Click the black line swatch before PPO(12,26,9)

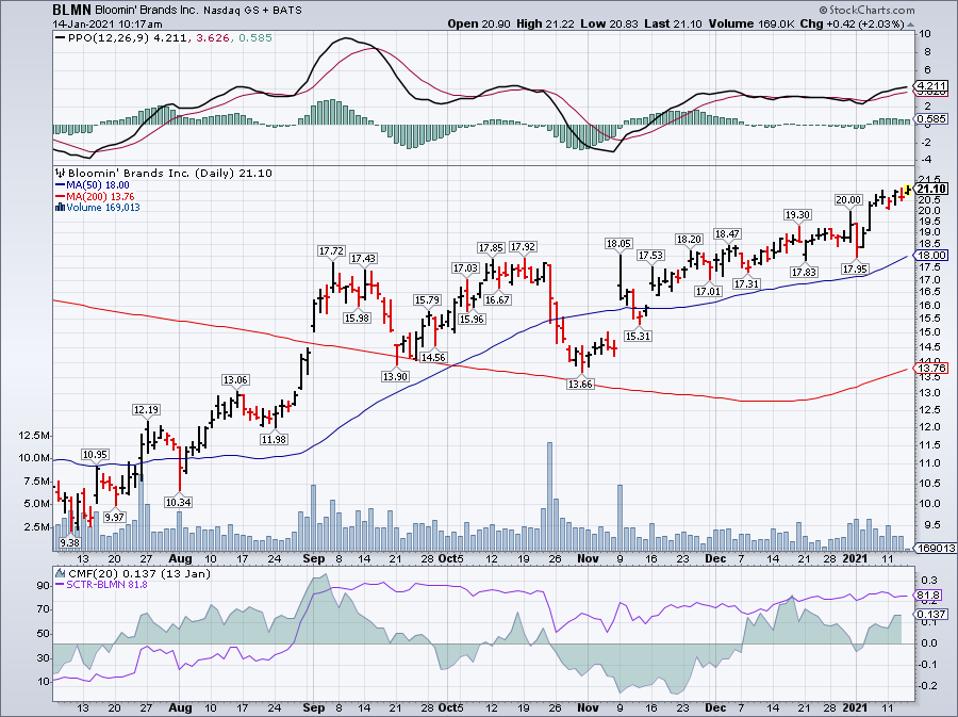pyautogui.click(x=60, y=38)
